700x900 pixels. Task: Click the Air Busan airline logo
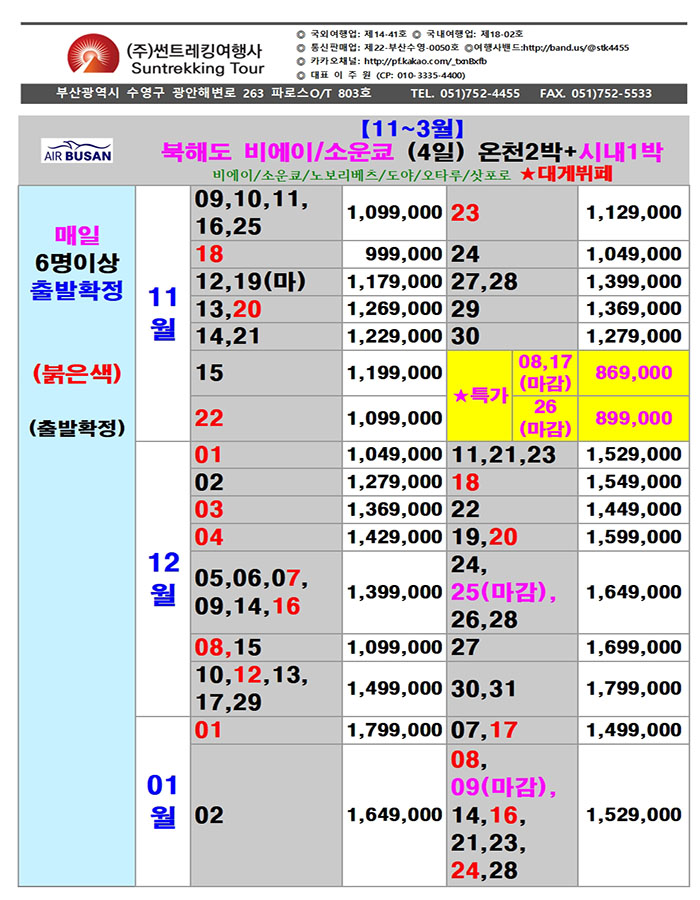(77, 153)
